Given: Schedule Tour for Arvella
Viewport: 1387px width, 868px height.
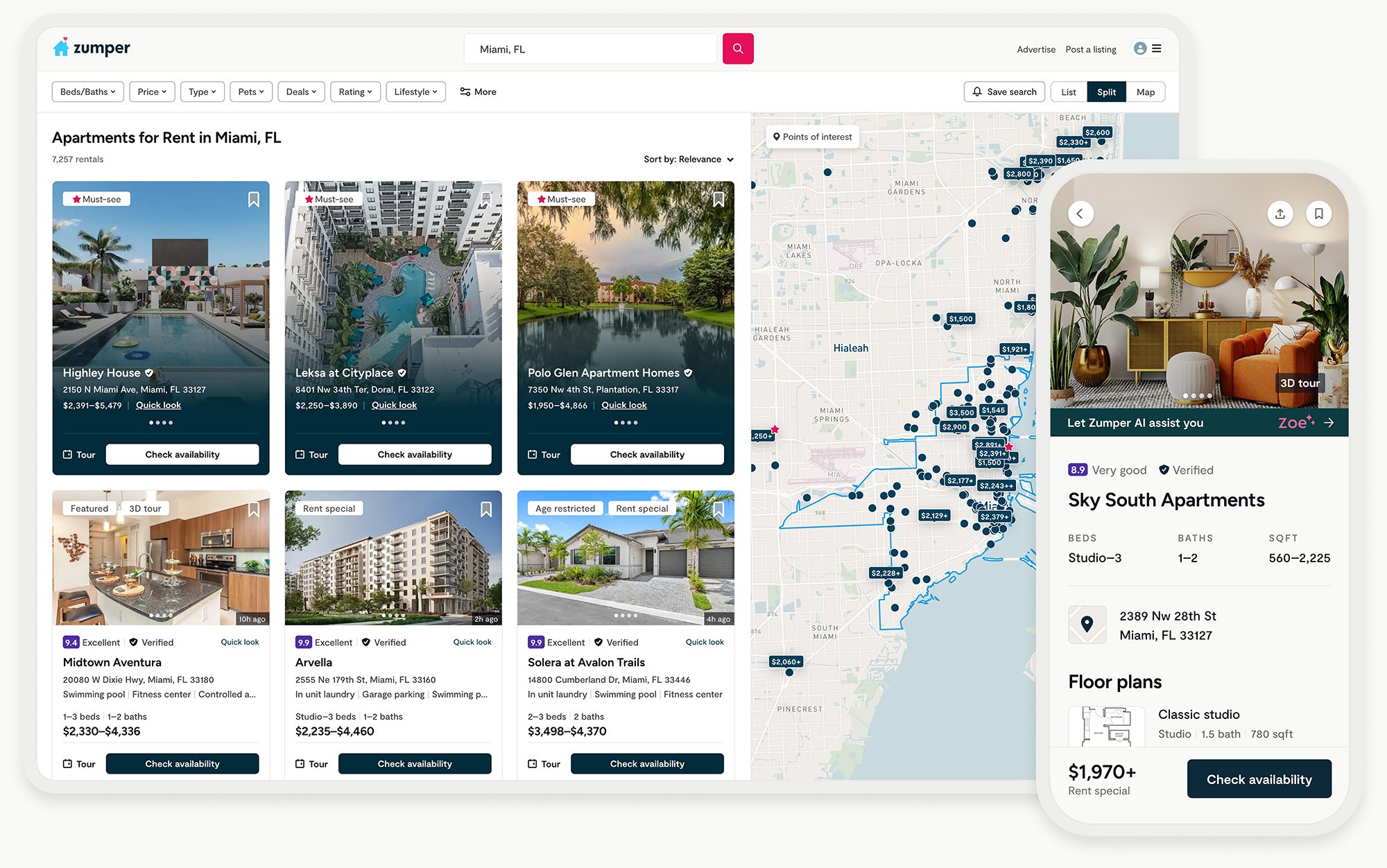Looking at the screenshot, I should (311, 764).
